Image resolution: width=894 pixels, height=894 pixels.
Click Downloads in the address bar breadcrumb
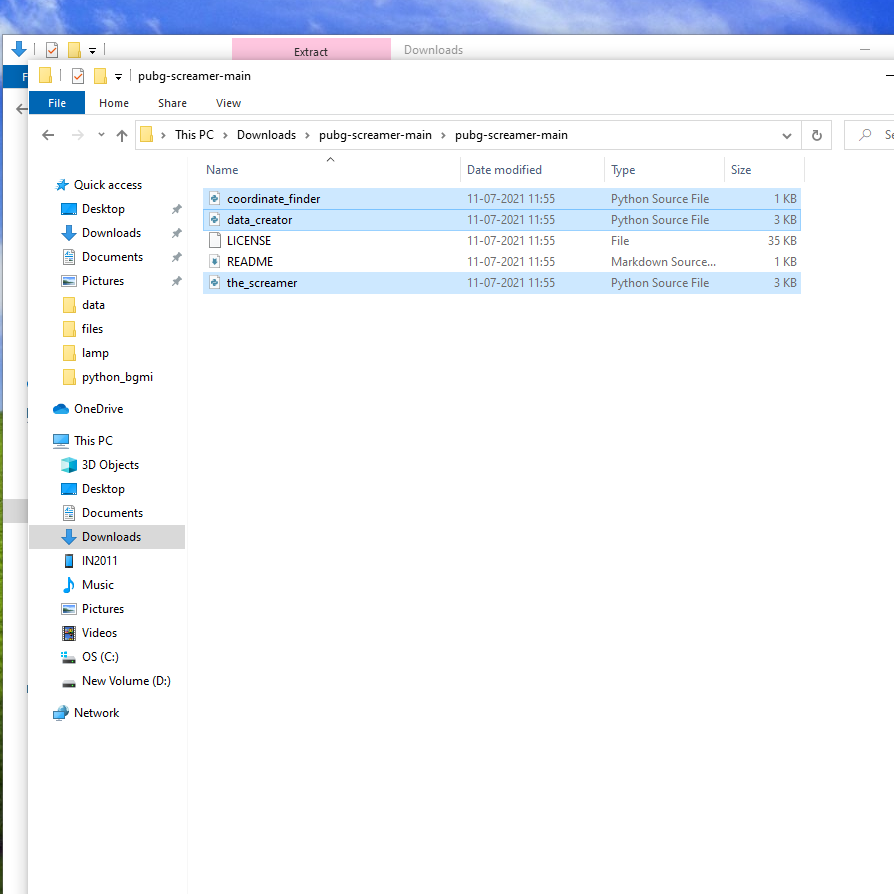click(266, 135)
